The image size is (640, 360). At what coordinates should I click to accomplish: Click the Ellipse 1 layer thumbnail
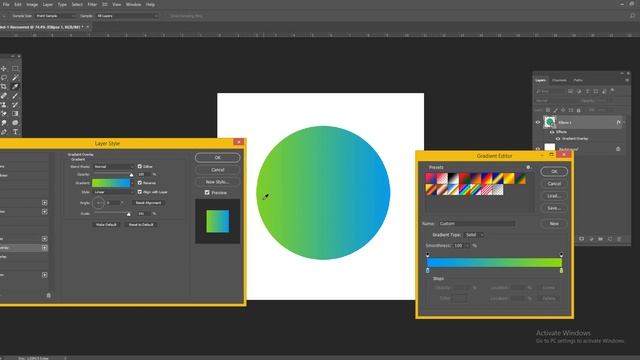click(x=549, y=122)
